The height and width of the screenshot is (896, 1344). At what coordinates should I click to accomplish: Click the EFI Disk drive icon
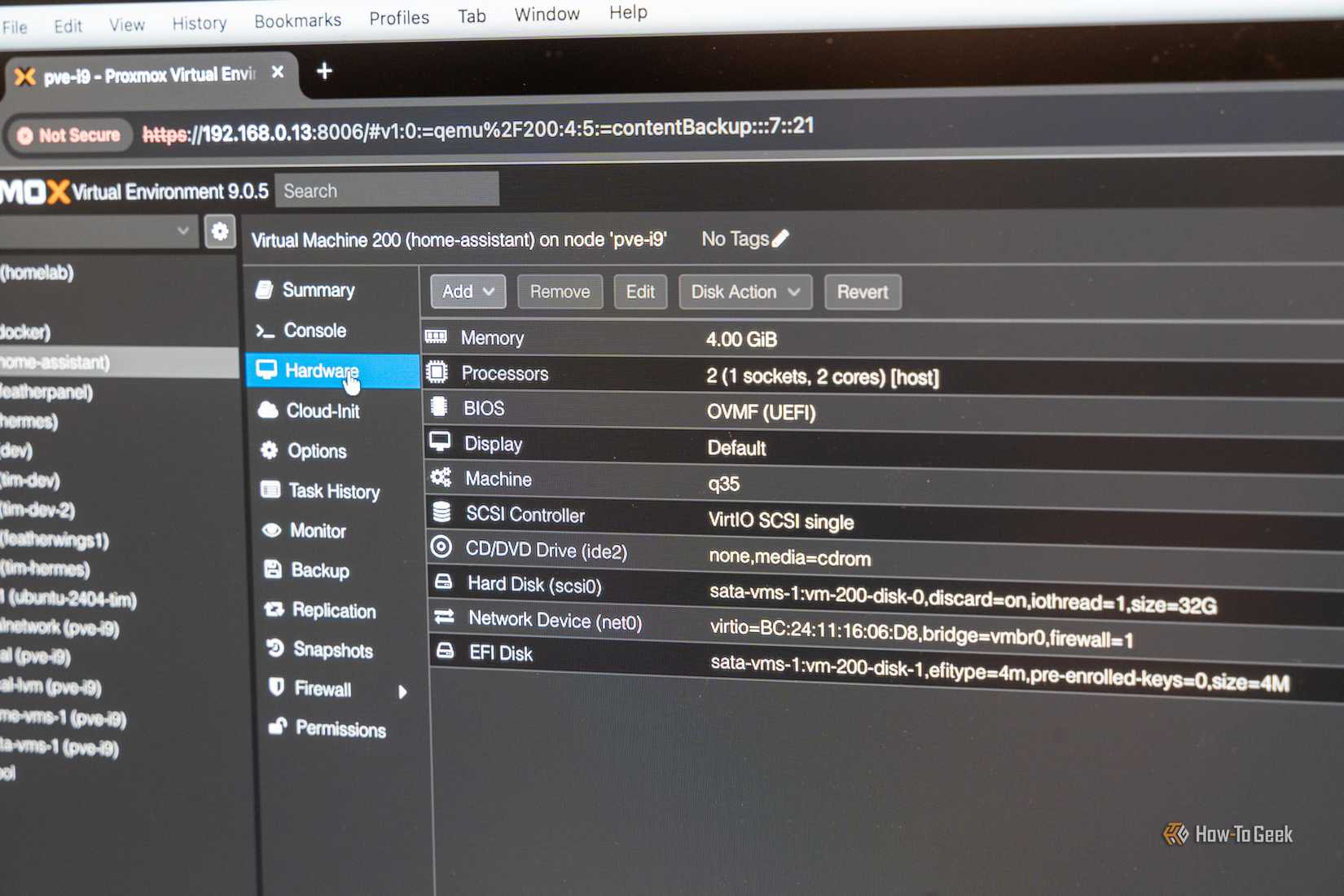pos(445,652)
